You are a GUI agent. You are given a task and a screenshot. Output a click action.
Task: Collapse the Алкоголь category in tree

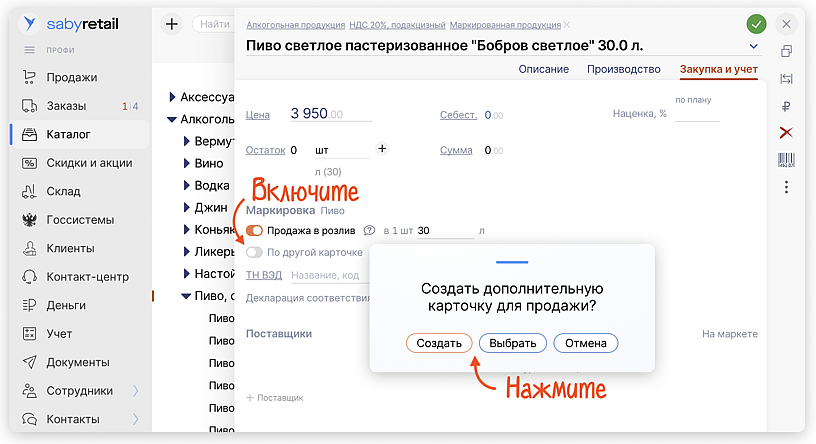[172, 119]
